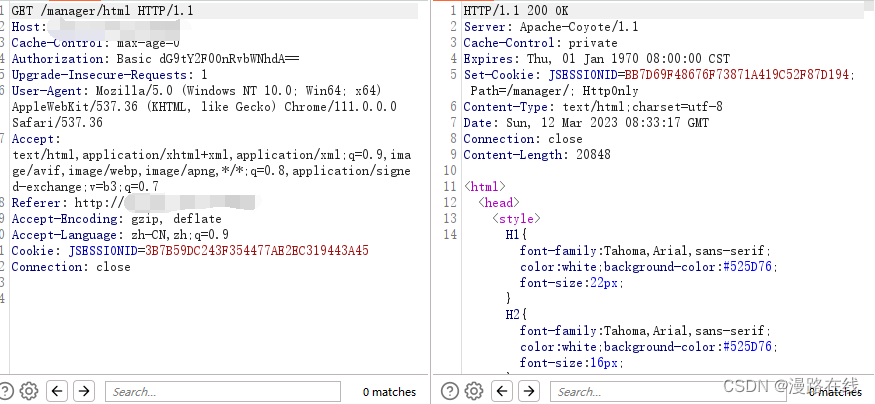This screenshot has width=875, height=404.
Task: Open search settings gear in request panel
Action: [x=29, y=391]
